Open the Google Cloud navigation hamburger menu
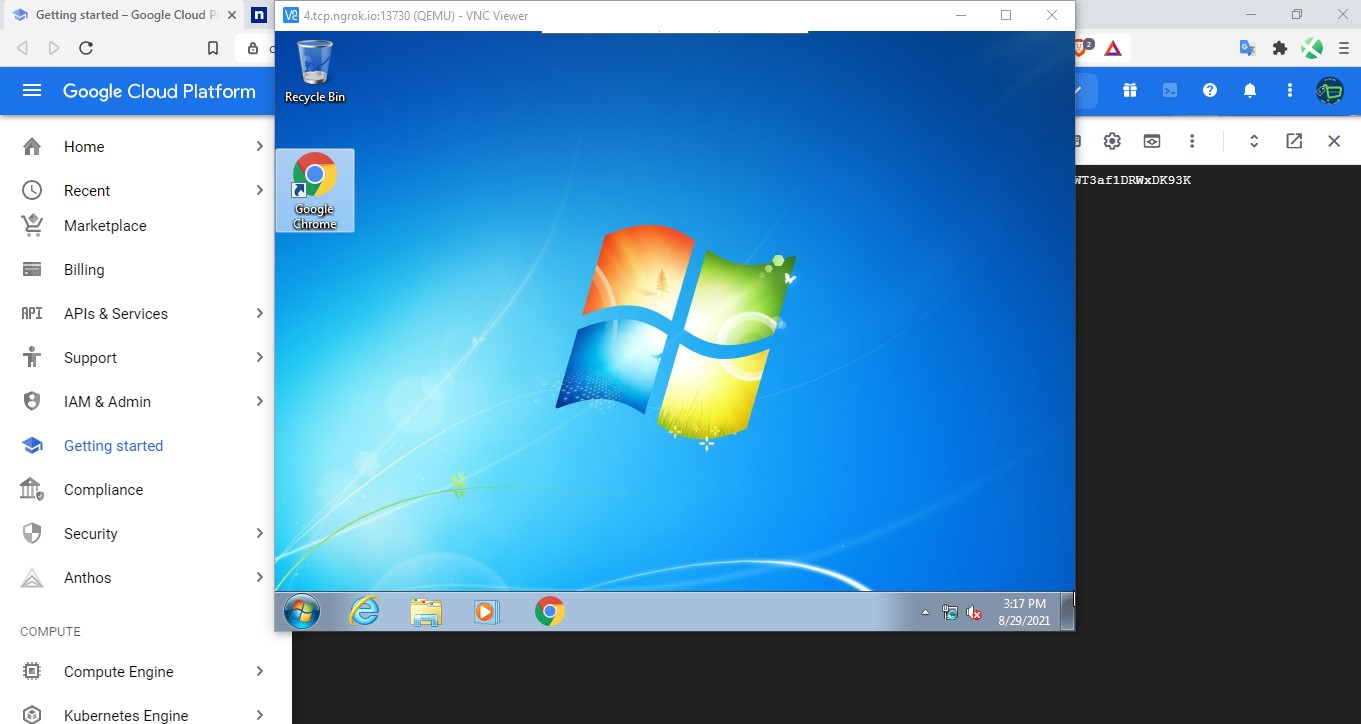This screenshot has width=1361, height=724. tap(32, 91)
